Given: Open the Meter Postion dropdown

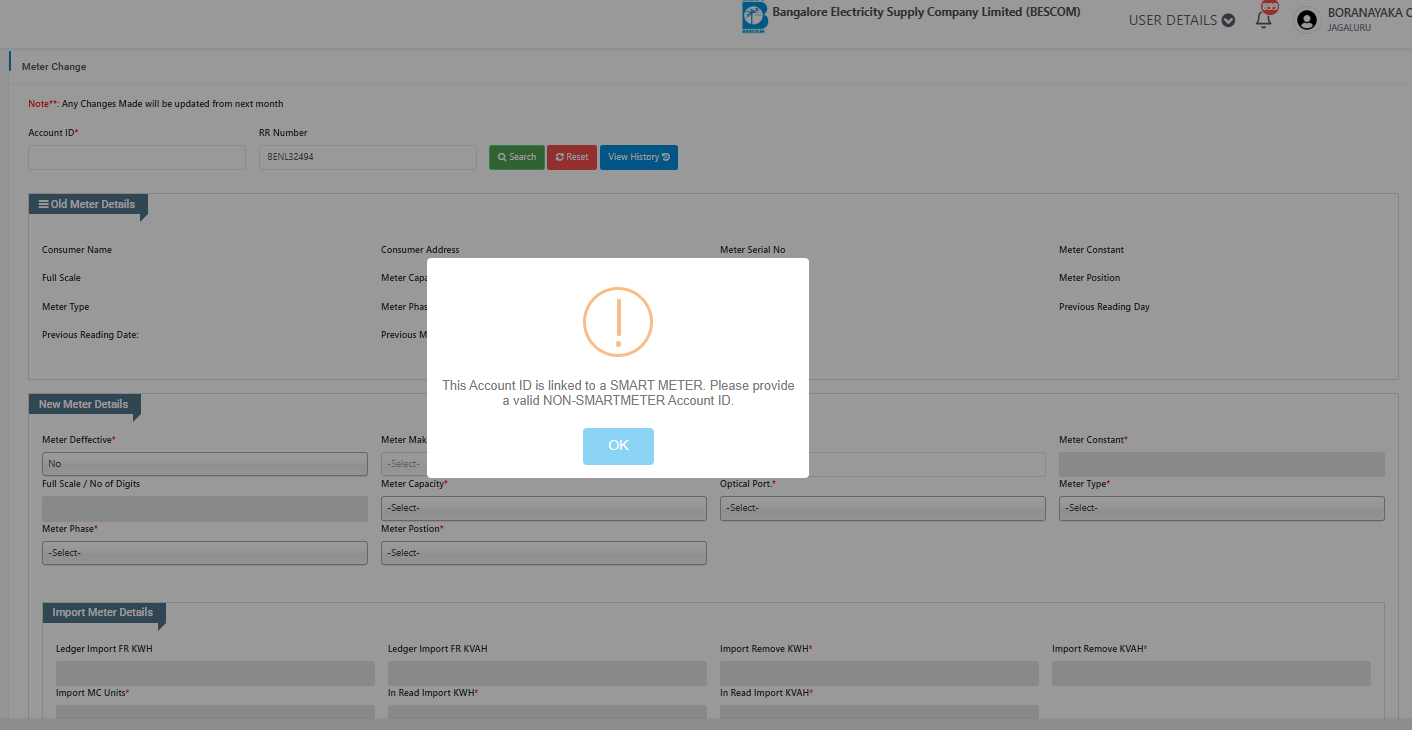Looking at the screenshot, I should click(x=543, y=553).
